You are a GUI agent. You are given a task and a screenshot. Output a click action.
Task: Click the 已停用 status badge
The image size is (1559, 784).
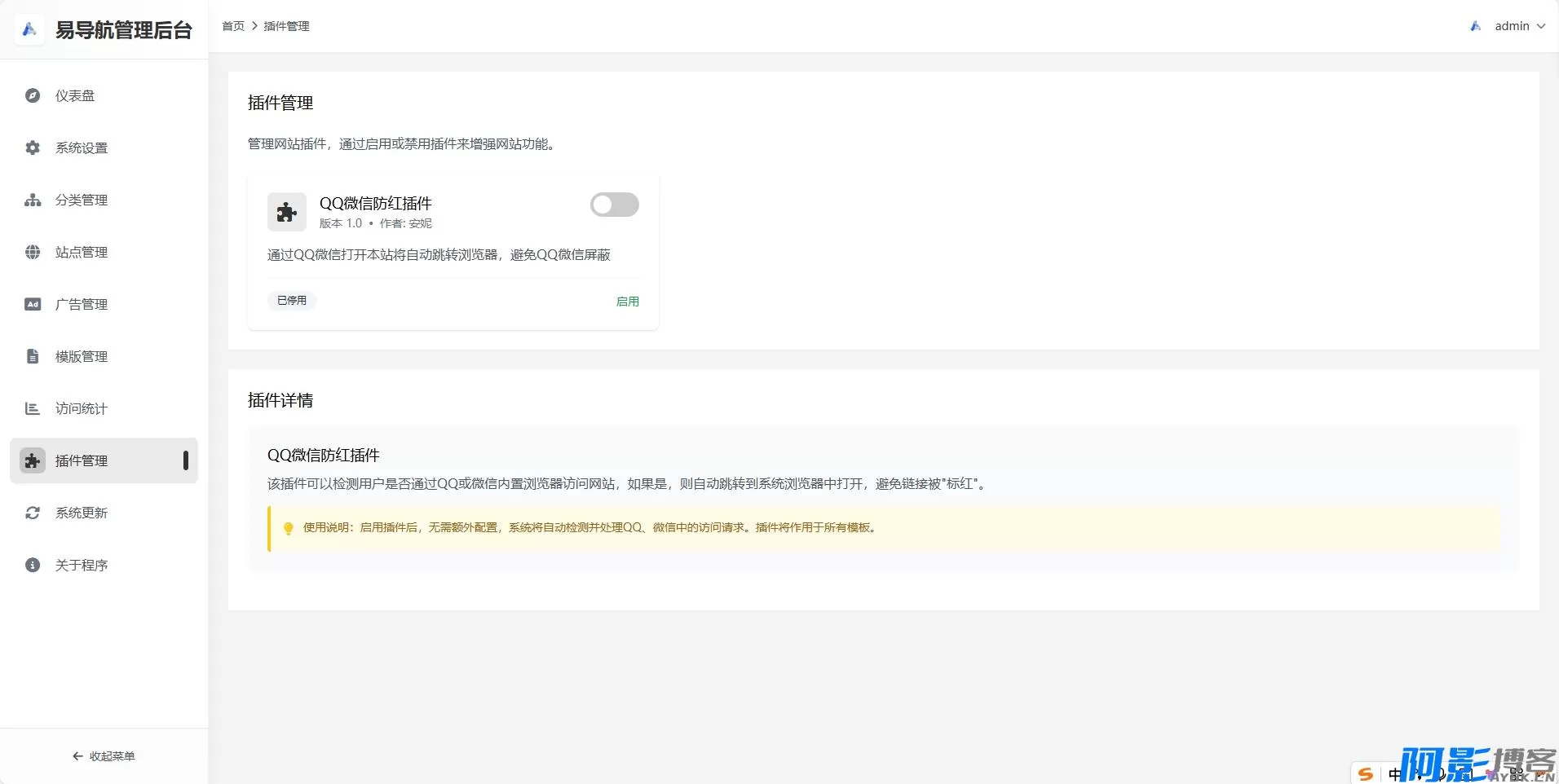tap(291, 301)
